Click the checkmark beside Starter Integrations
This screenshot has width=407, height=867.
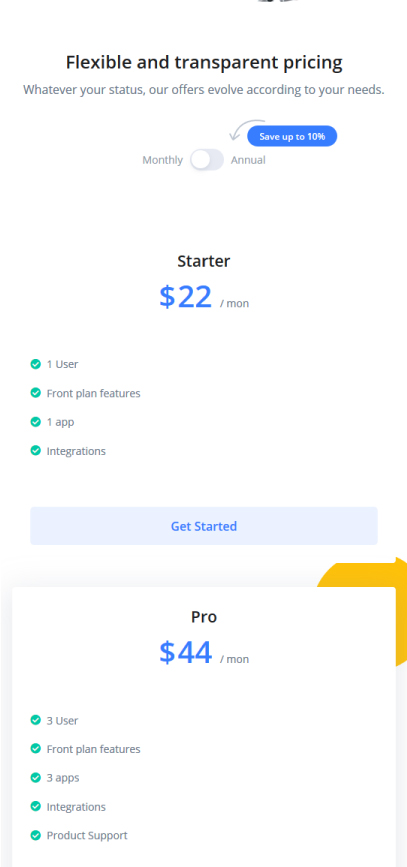35,450
